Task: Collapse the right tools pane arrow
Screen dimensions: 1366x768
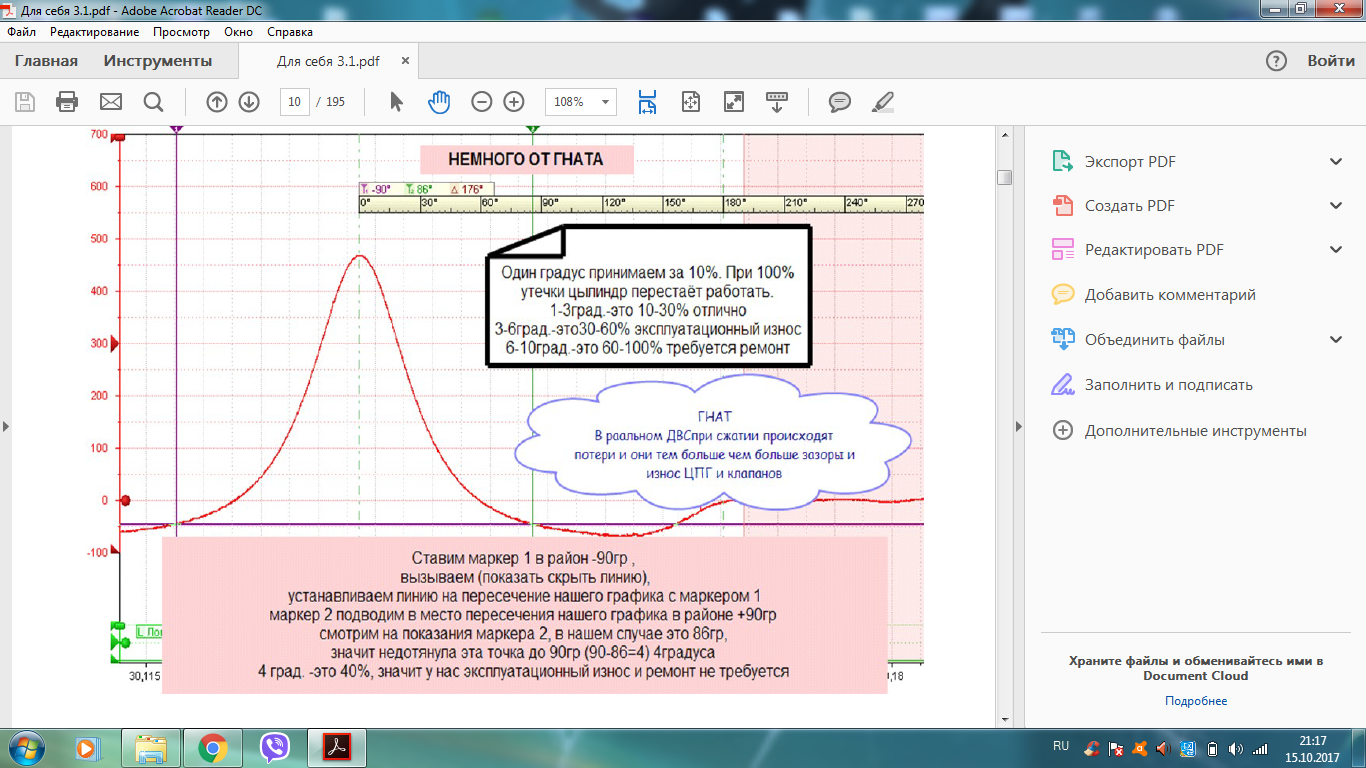Action: pos(1020,426)
